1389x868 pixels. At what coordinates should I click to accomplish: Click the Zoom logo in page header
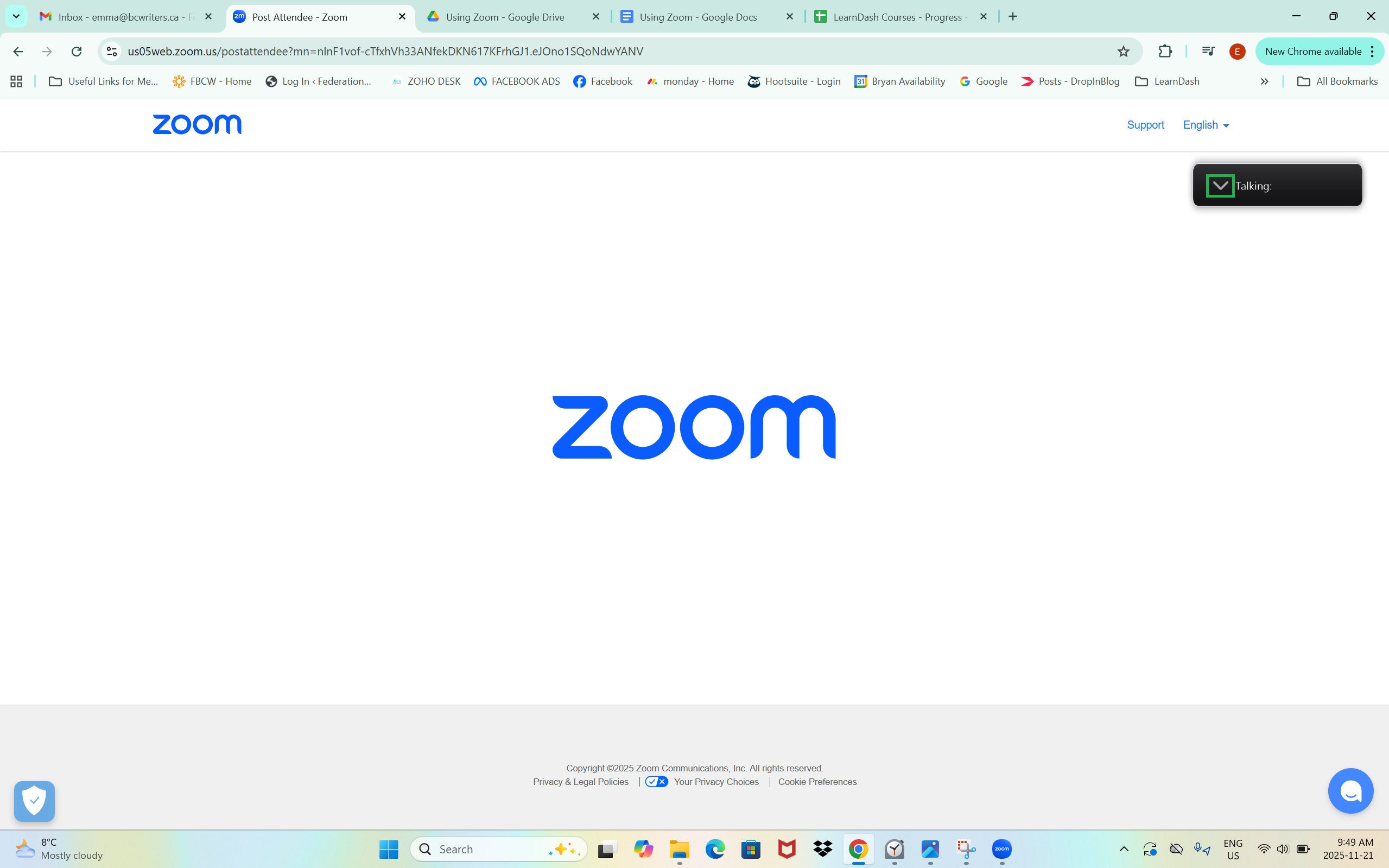pyautogui.click(x=197, y=124)
